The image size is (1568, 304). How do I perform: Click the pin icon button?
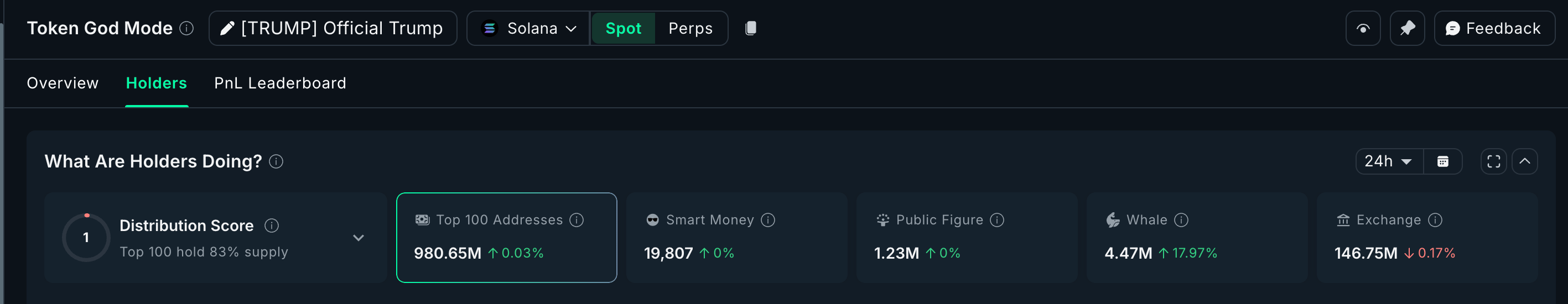click(x=1406, y=28)
